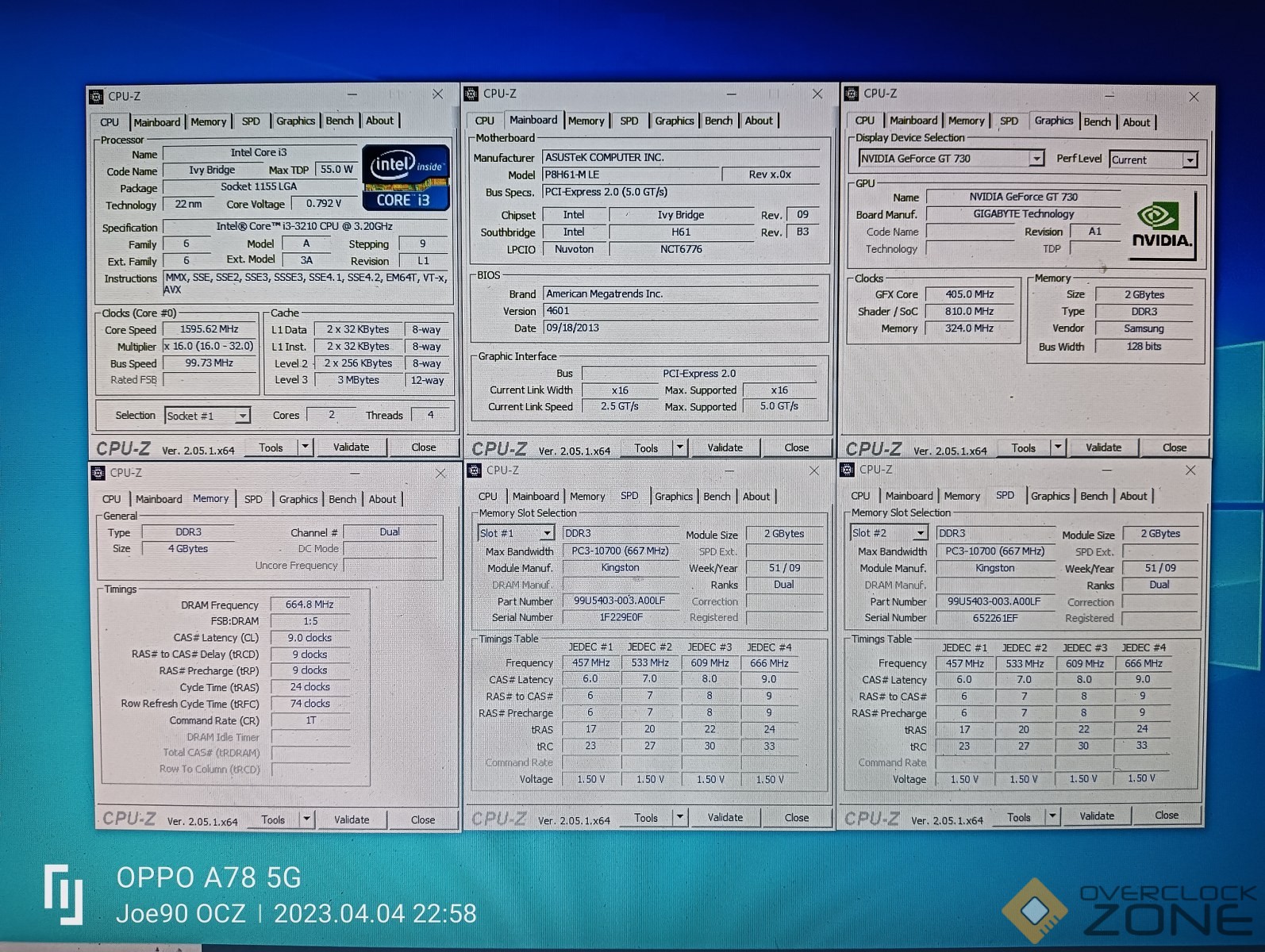Click Validate in Mainboard window
The image size is (1265, 952).
[x=725, y=447]
